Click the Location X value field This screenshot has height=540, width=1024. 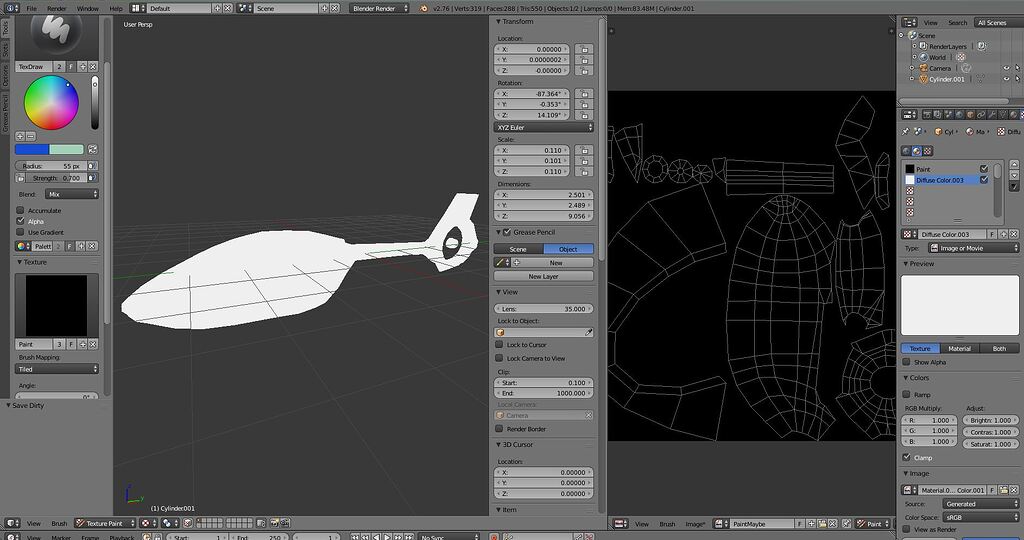532,49
